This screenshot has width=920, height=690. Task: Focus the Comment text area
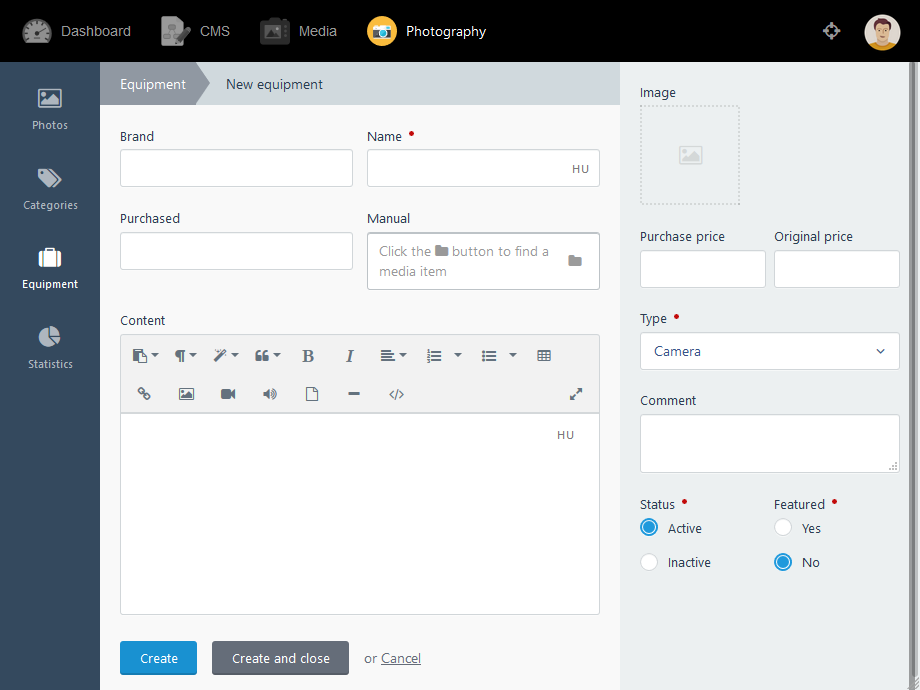769,444
